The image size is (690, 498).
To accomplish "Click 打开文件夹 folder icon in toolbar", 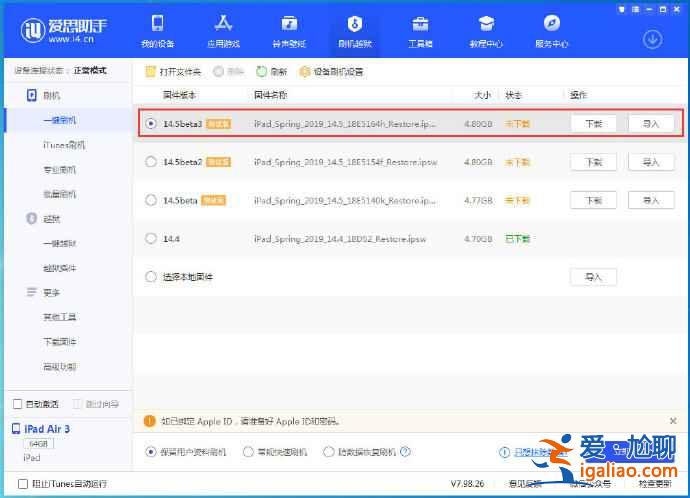I will (x=150, y=72).
